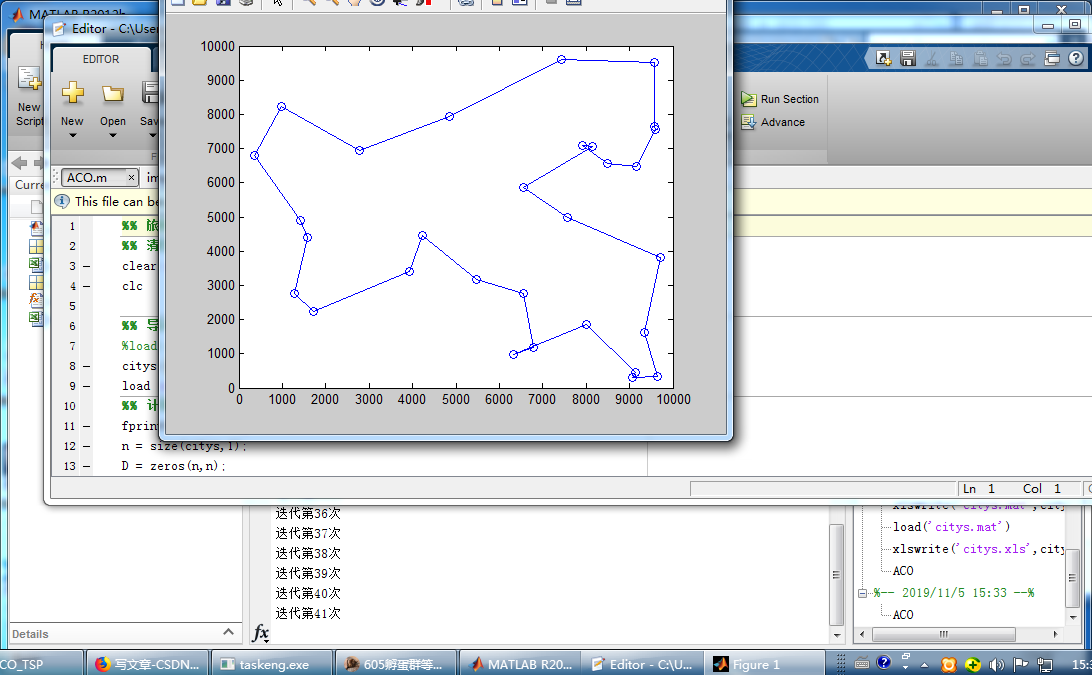1092x675 pixels.
Task: Click the keyboard icon on the taskbar
Action: (x=861, y=664)
